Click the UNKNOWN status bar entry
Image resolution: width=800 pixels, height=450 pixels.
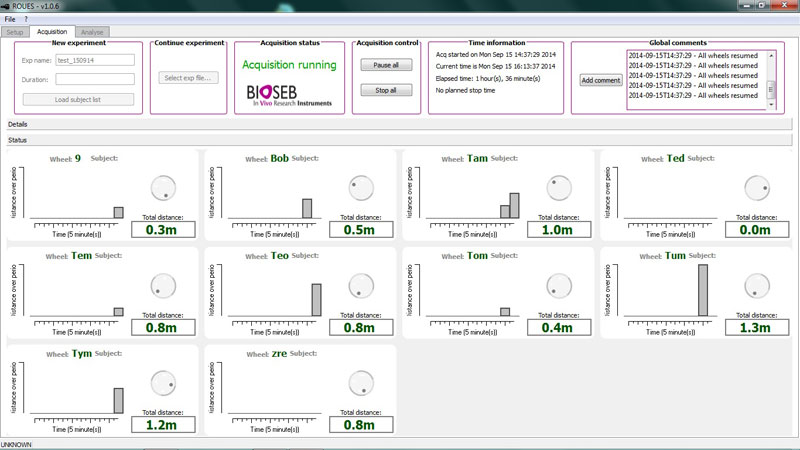click(x=16, y=444)
